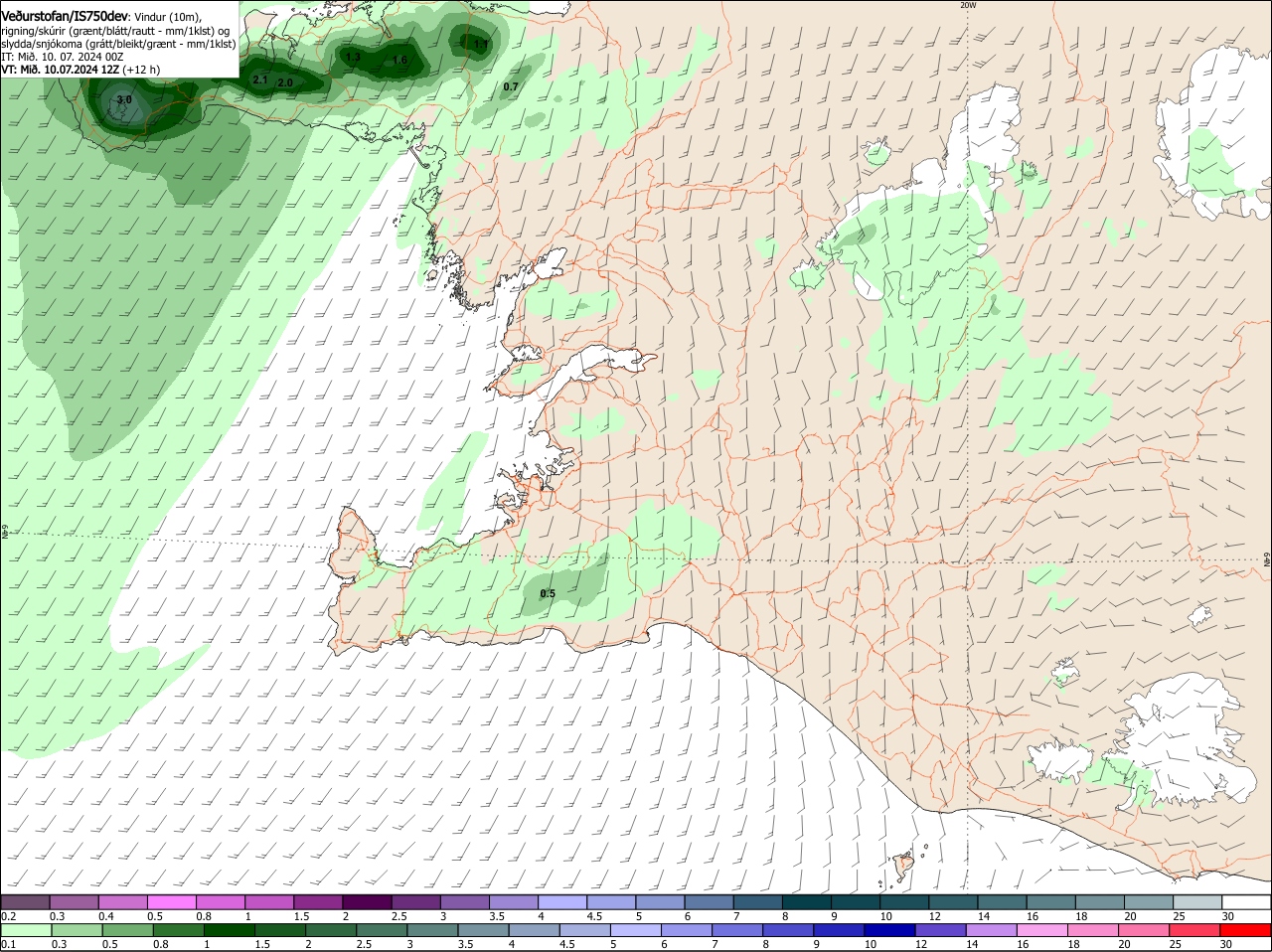Click the pale green 0.1 swatch in lower legend
The height and width of the screenshot is (952, 1272).
click(26, 930)
